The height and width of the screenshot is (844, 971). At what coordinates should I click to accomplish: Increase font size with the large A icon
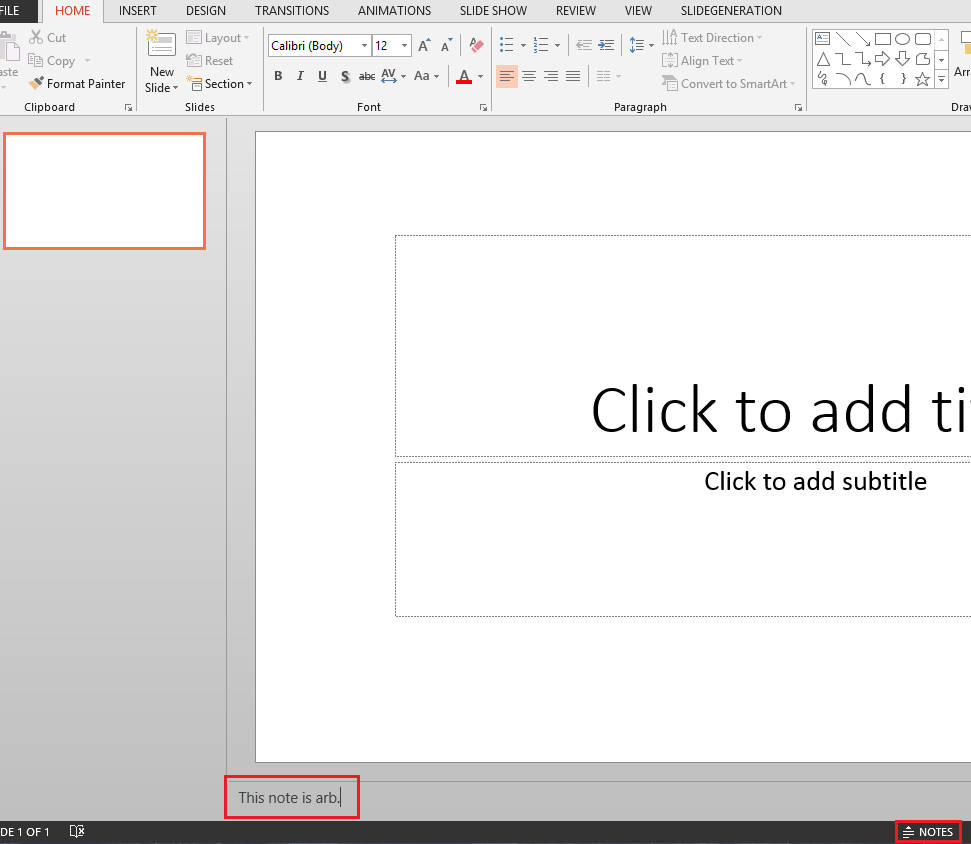click(424, 45)
